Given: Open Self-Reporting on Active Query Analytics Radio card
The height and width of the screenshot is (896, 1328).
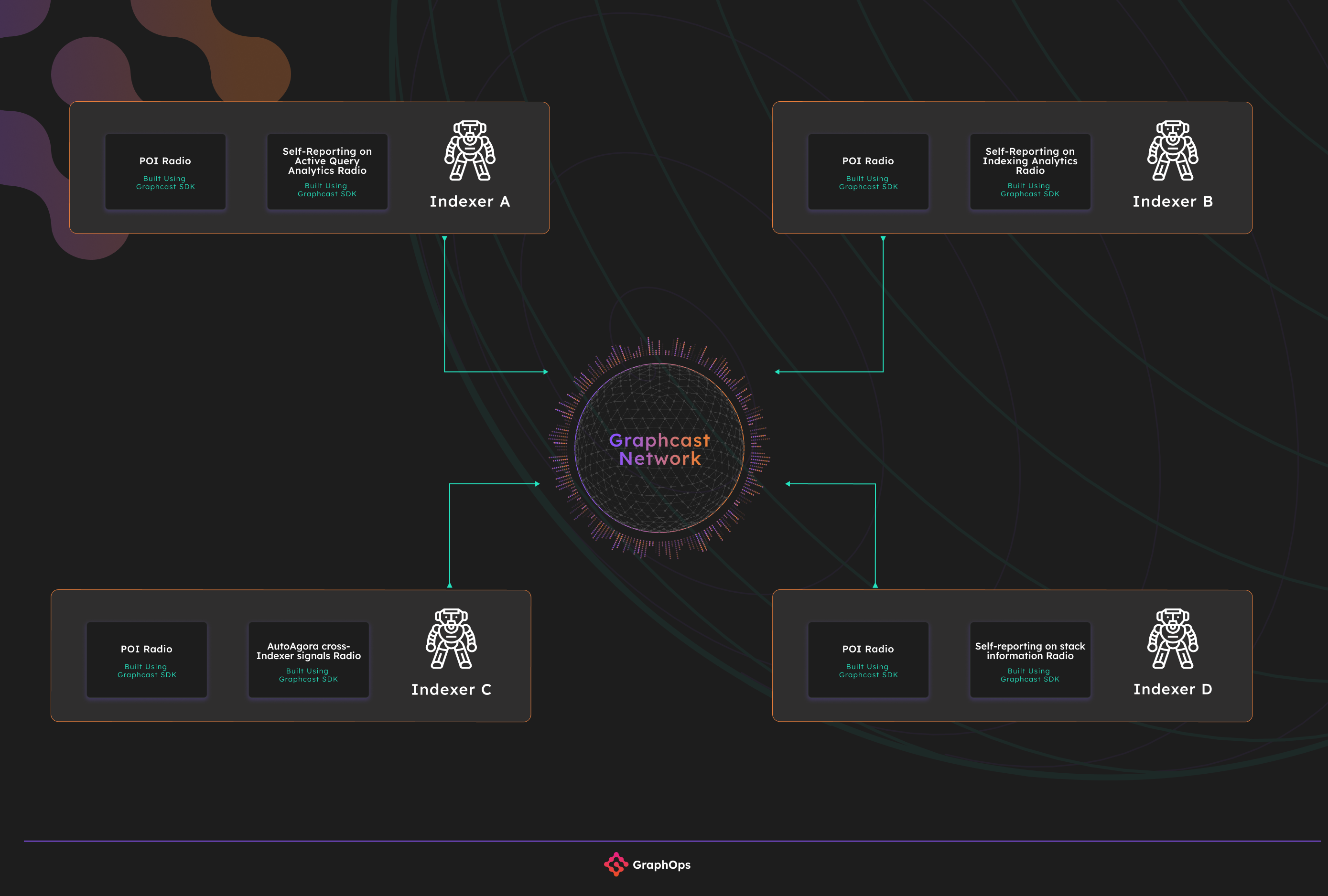Looking at the screenshot, I should [327, 171].
